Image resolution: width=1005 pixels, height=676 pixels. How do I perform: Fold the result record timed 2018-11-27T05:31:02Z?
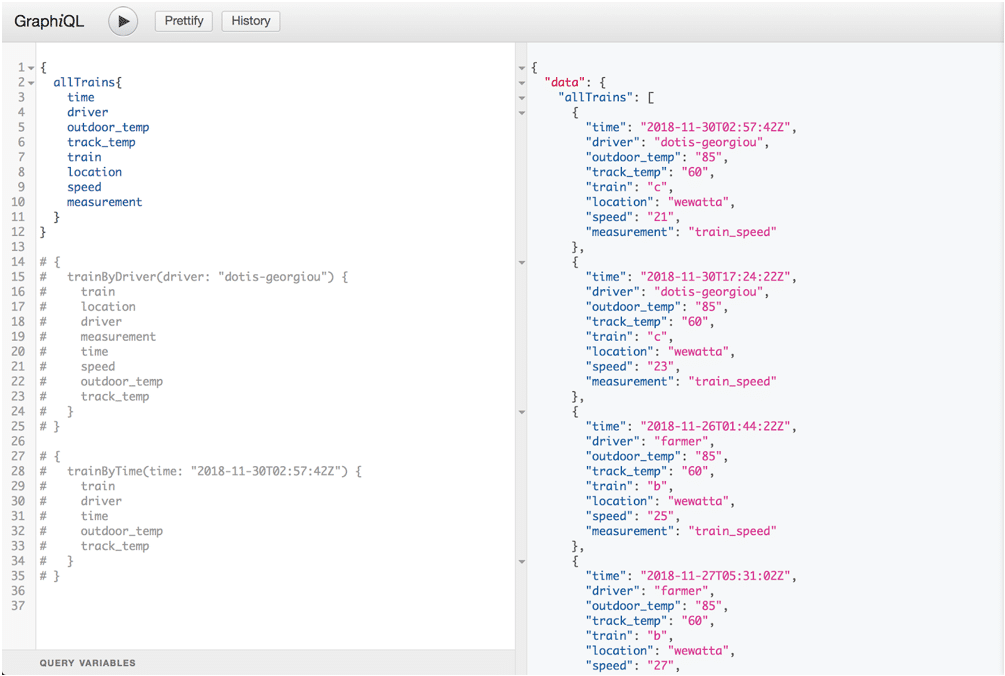point(521,561)
